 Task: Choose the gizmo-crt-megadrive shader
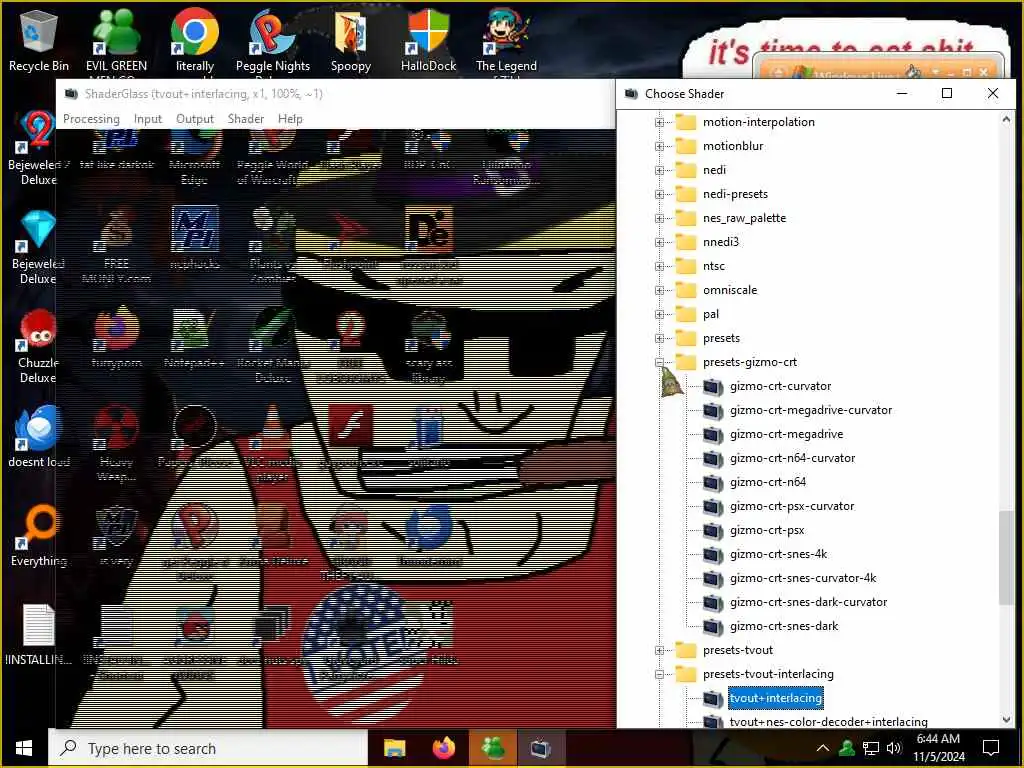[786, 434]
